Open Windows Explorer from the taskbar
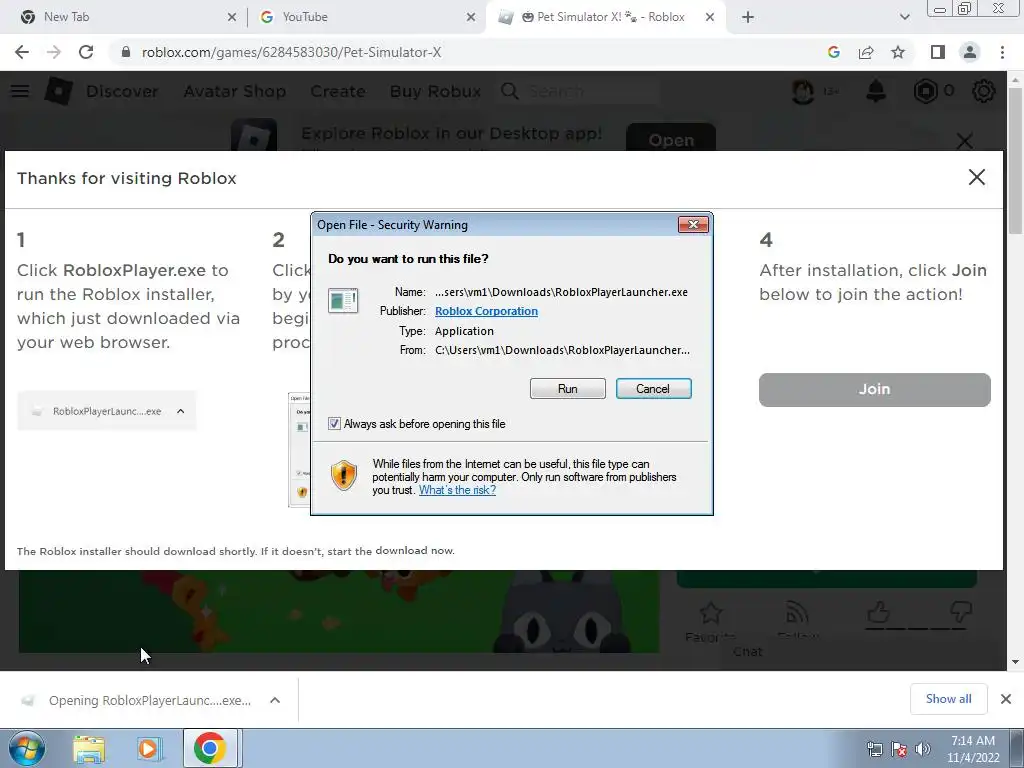 coord(89,748)
